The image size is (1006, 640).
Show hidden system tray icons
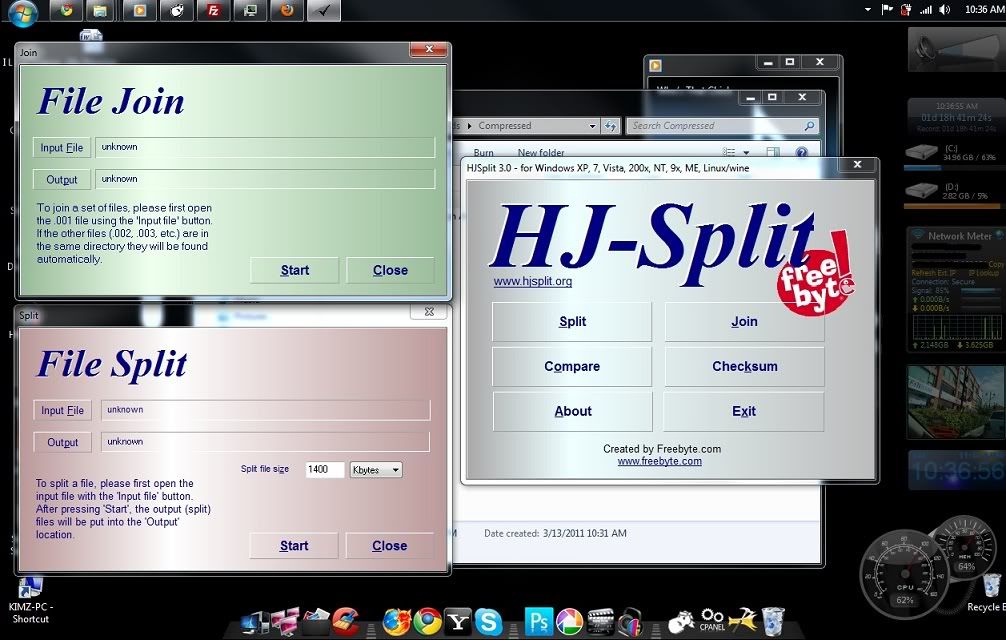click(x=867, y=10)
